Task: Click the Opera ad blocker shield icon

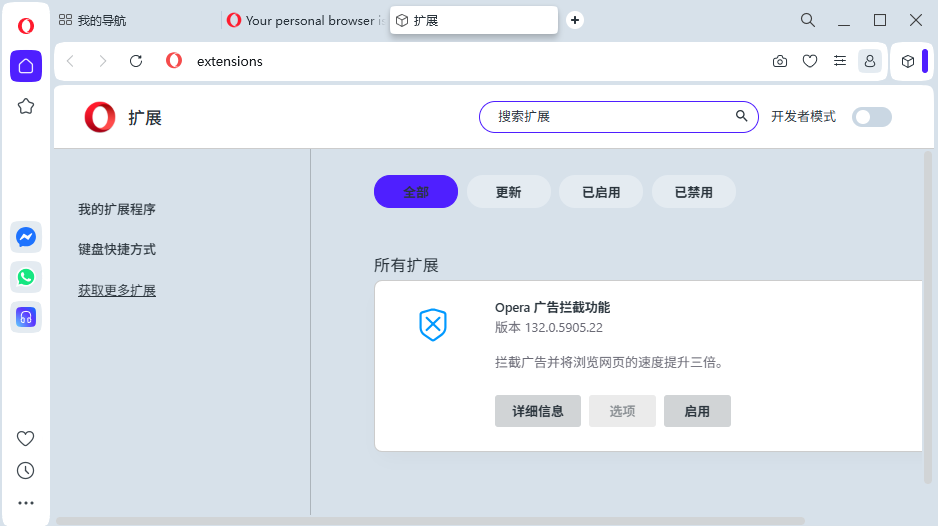Action: coord(433,324)
